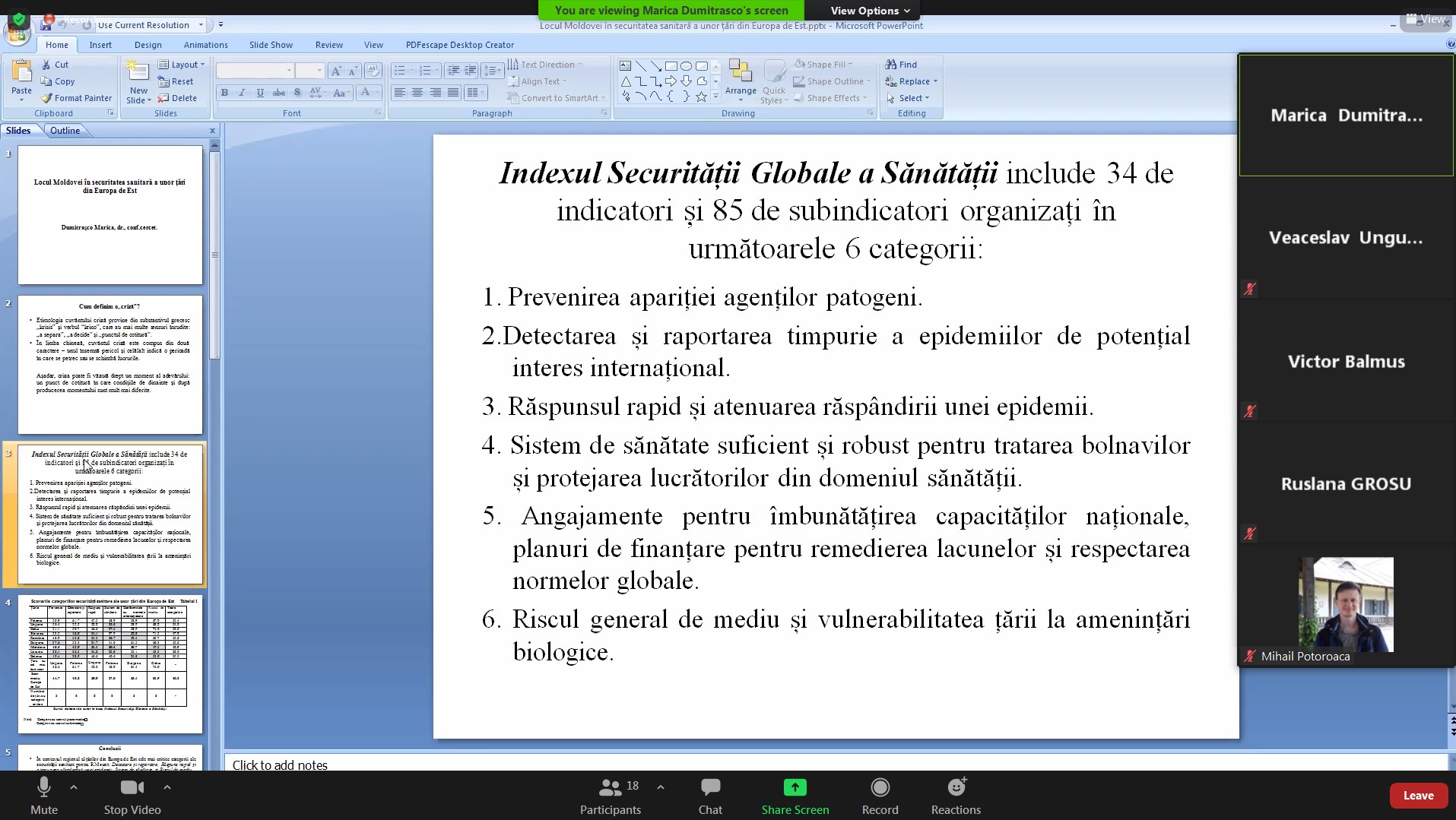The width and height of the screenshot is (1456, 820).
Task: Insert a Text Box shape from gallery
Action: pos(626,66)
